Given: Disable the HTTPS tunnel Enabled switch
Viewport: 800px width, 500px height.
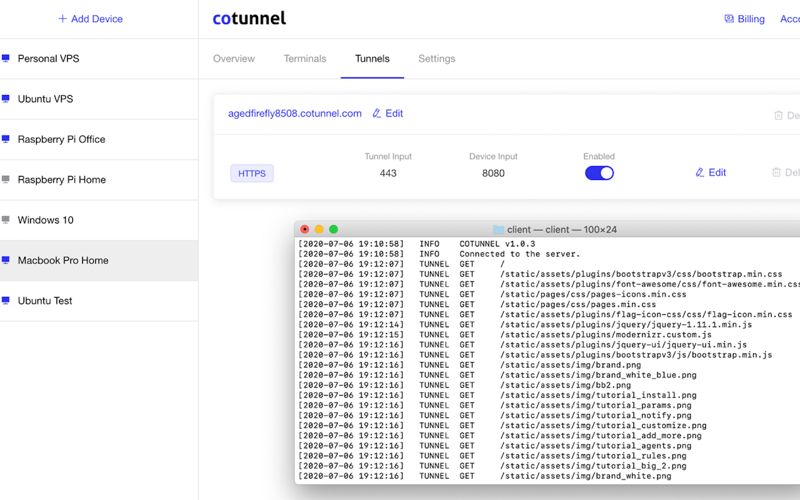Looking at the screenshot, I should click(x=599, y=173).
